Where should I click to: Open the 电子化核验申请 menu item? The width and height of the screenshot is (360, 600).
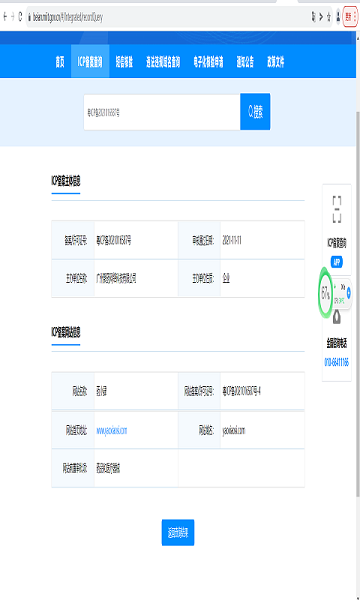pyautogui.click(x=208, y=62)
